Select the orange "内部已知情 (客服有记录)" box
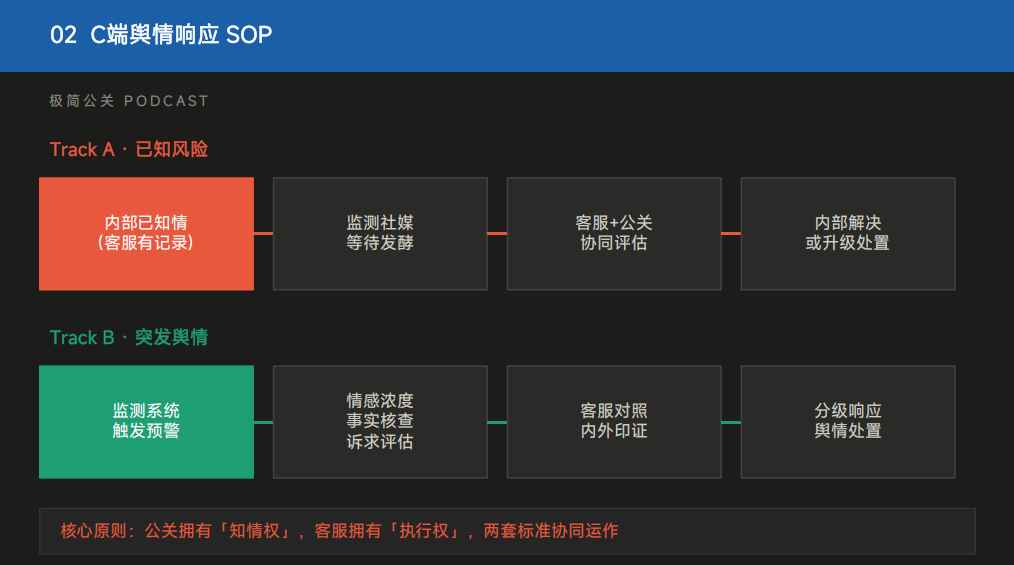The width and height of the screenshot is (1014, 565). [x=146, y=233]
